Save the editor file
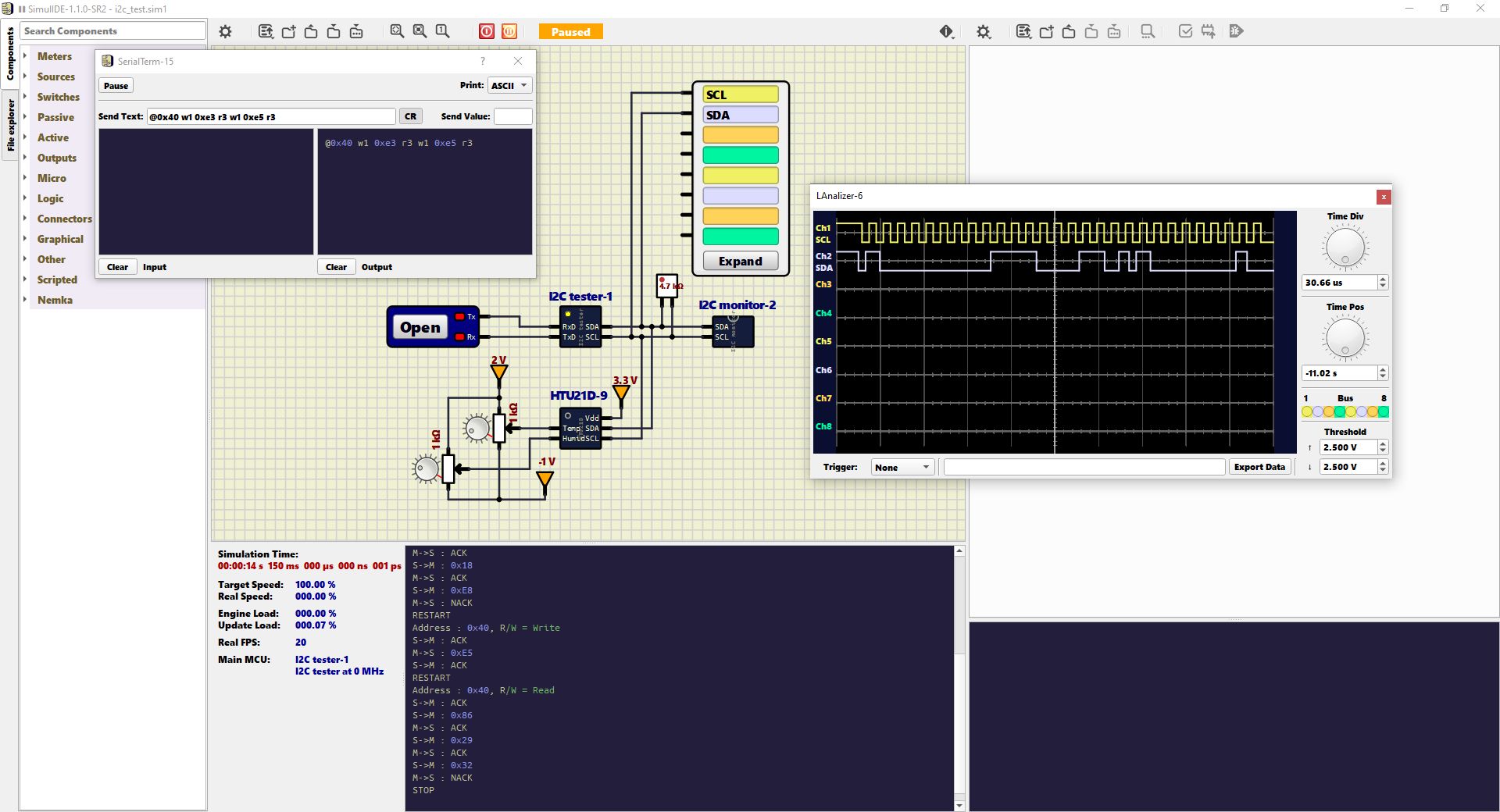The height and width of the screenshot is (812, 1500). click(1091, 31)
